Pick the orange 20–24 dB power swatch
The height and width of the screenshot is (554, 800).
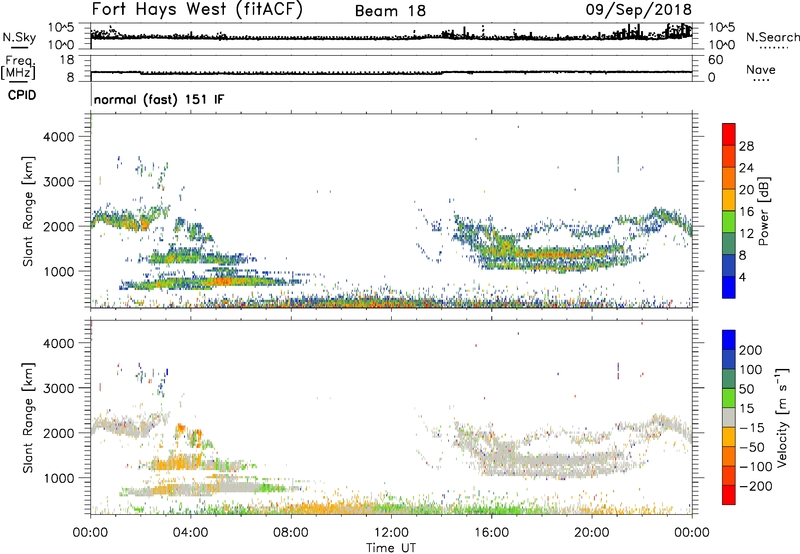729,178
